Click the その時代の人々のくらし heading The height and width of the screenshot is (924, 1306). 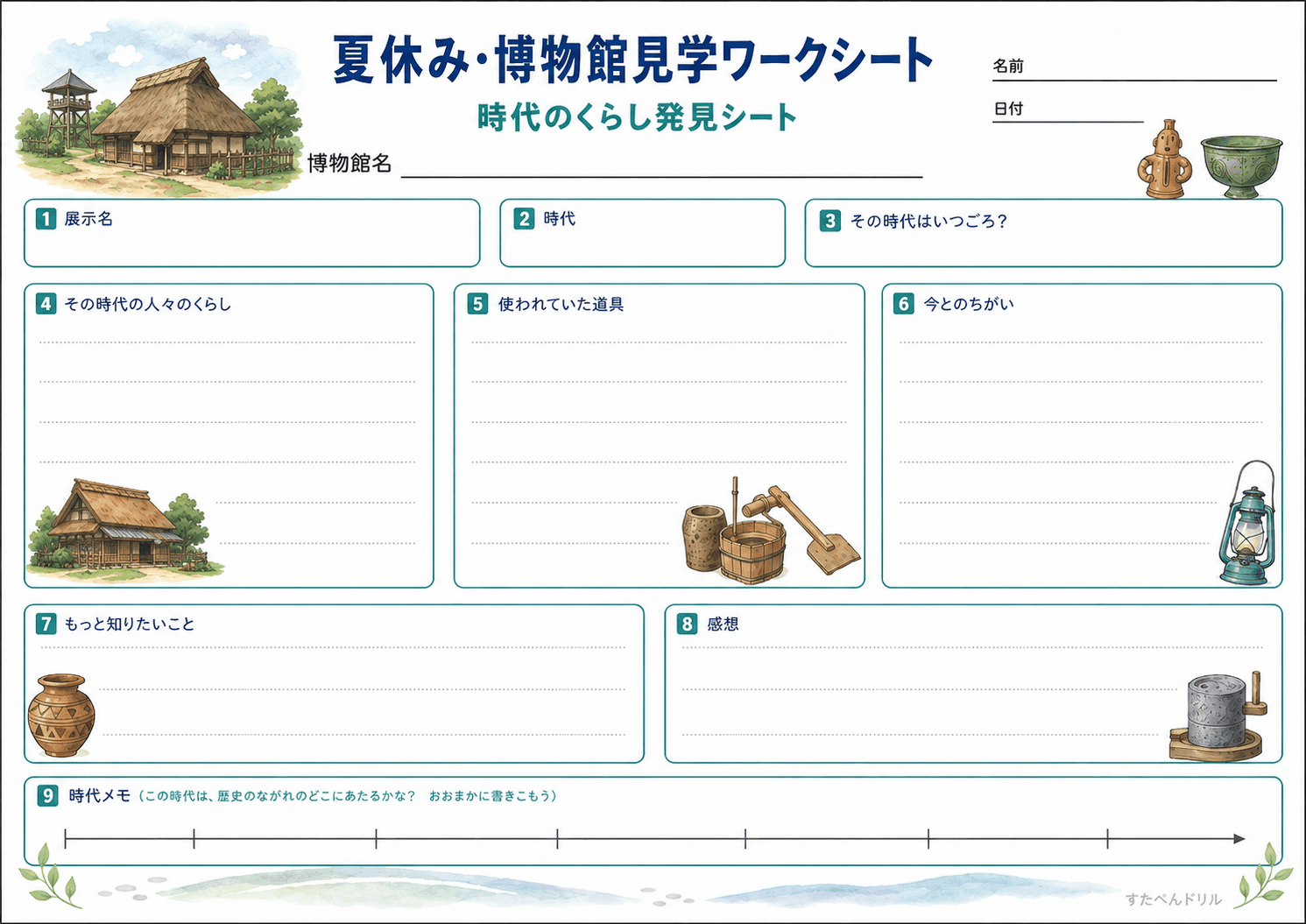148,304
